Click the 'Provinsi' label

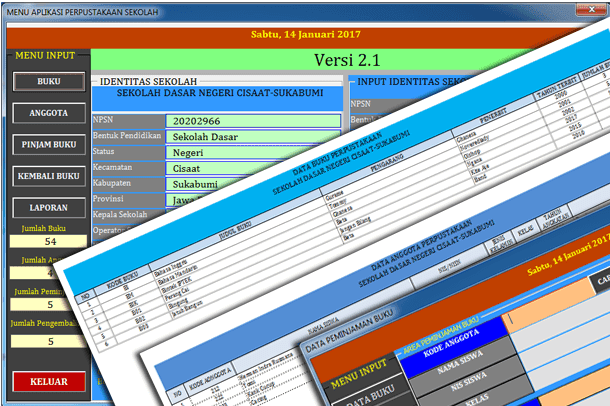(x=108, y=199)
